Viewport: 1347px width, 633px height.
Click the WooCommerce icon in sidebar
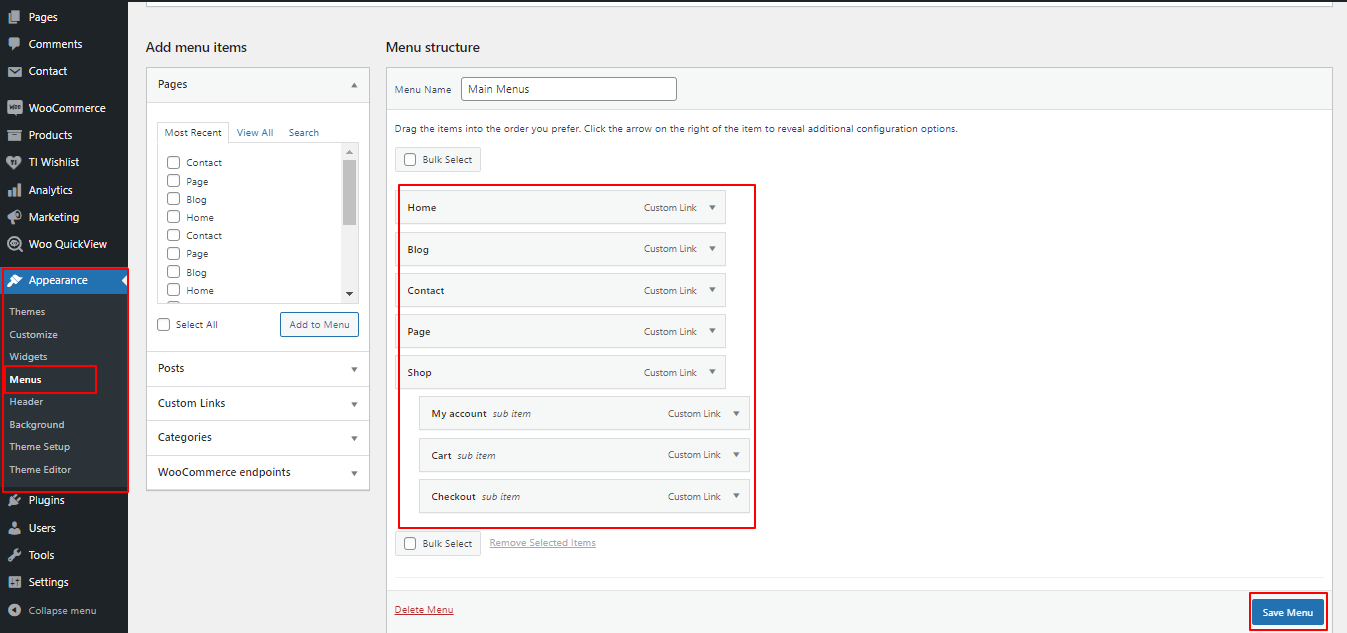point(14,108)
